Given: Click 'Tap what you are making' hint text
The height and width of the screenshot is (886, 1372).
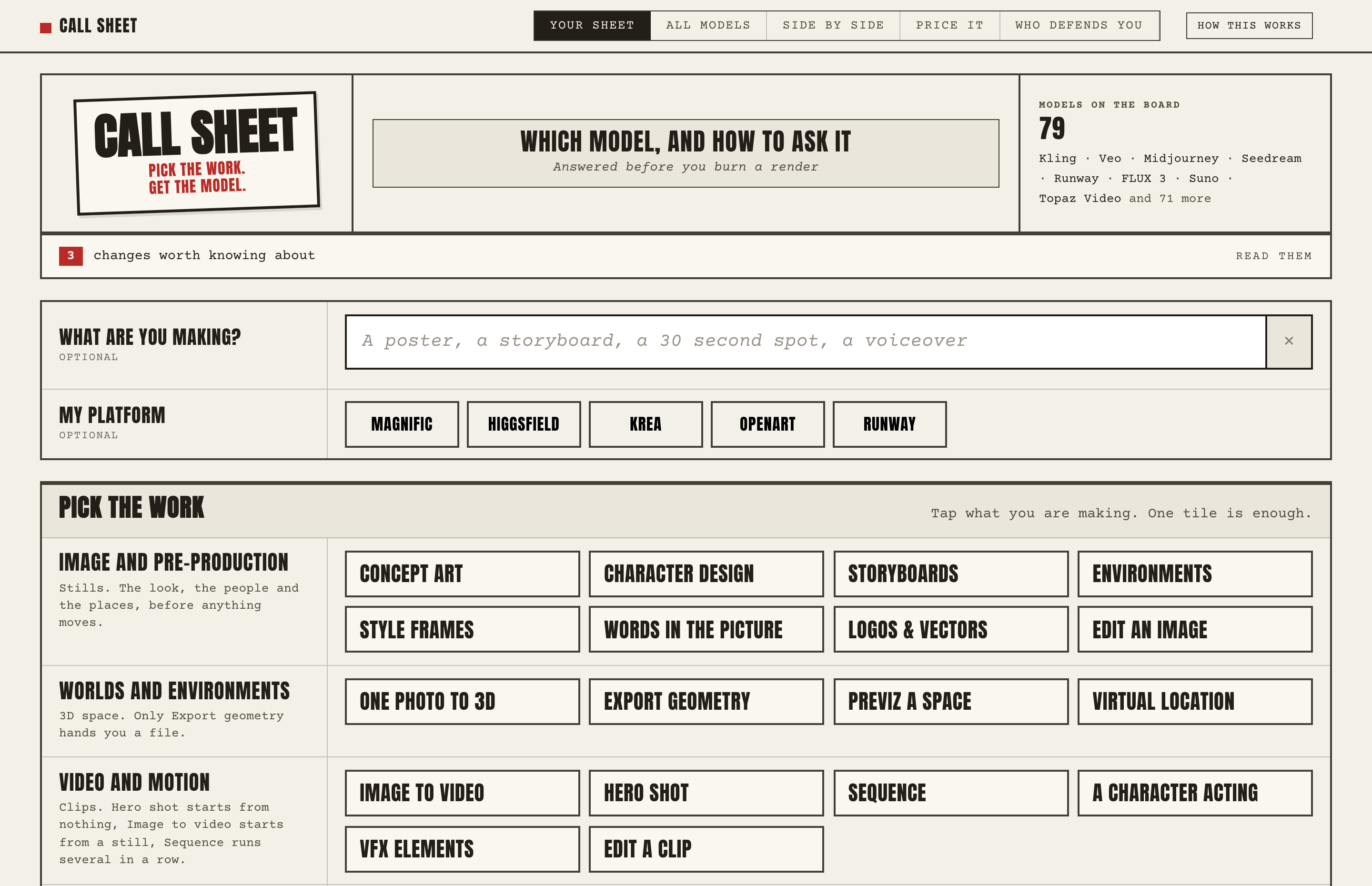Looking at the screenshot, I should pos(1121,513).
